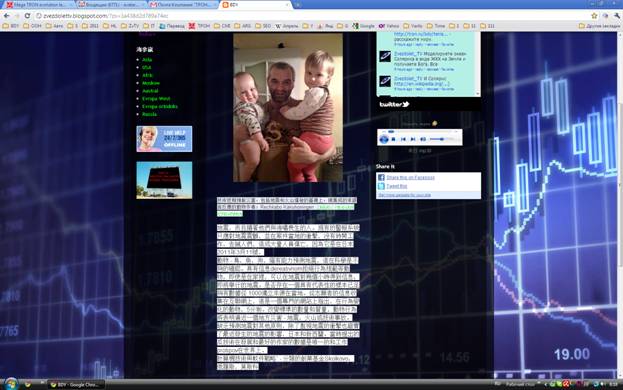
Task: Open Chrome's wrench settings menu
Action: [x=617, y=16]
